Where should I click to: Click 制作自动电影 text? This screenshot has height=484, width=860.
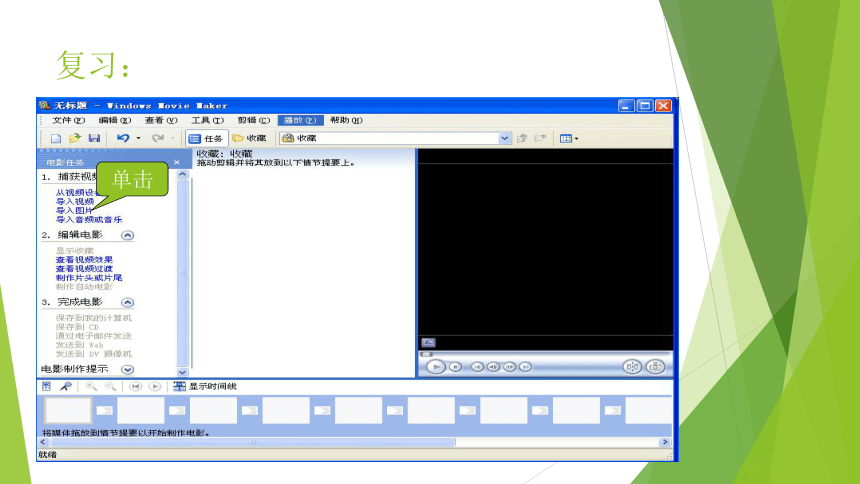point(84,286)
